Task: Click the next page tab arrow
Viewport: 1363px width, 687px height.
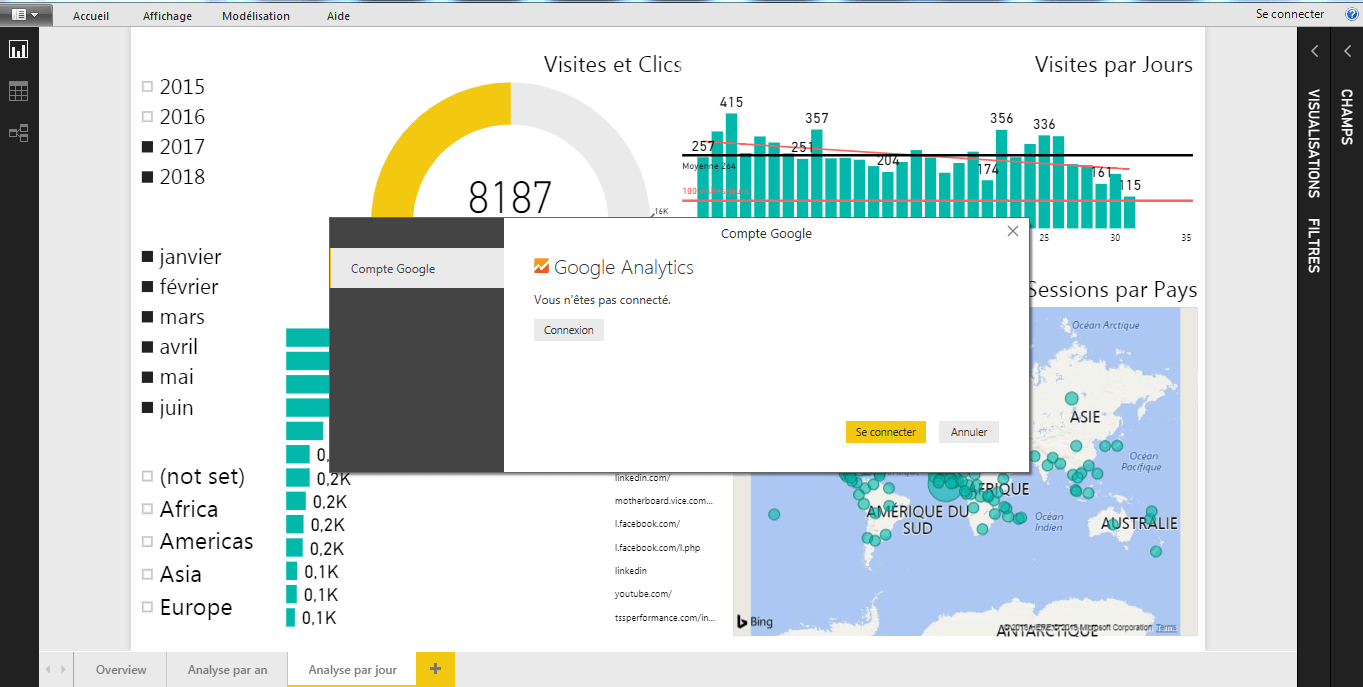Action: (x=63, y=669)
